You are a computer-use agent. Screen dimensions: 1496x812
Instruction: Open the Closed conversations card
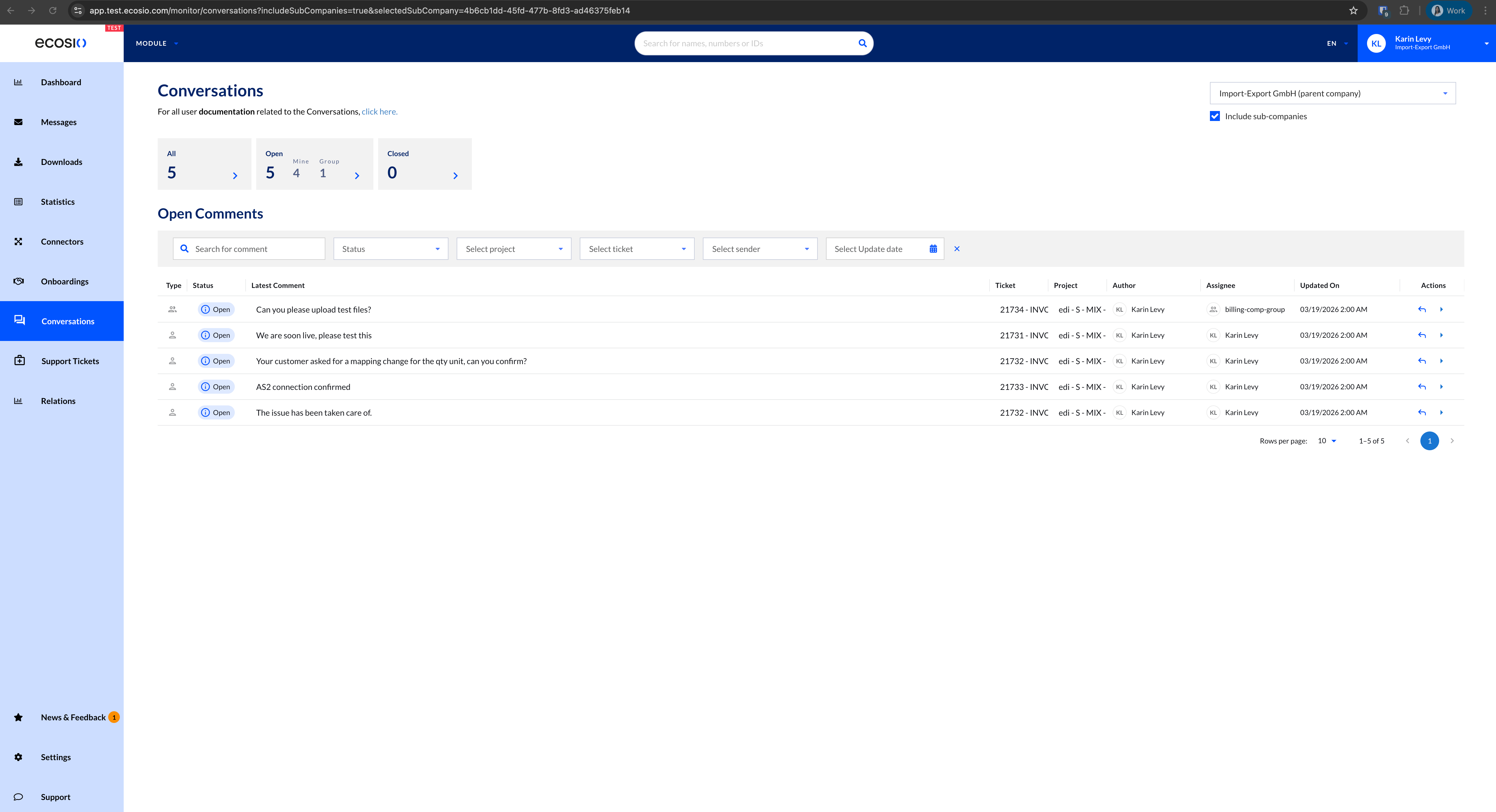(x=424, y=164)
